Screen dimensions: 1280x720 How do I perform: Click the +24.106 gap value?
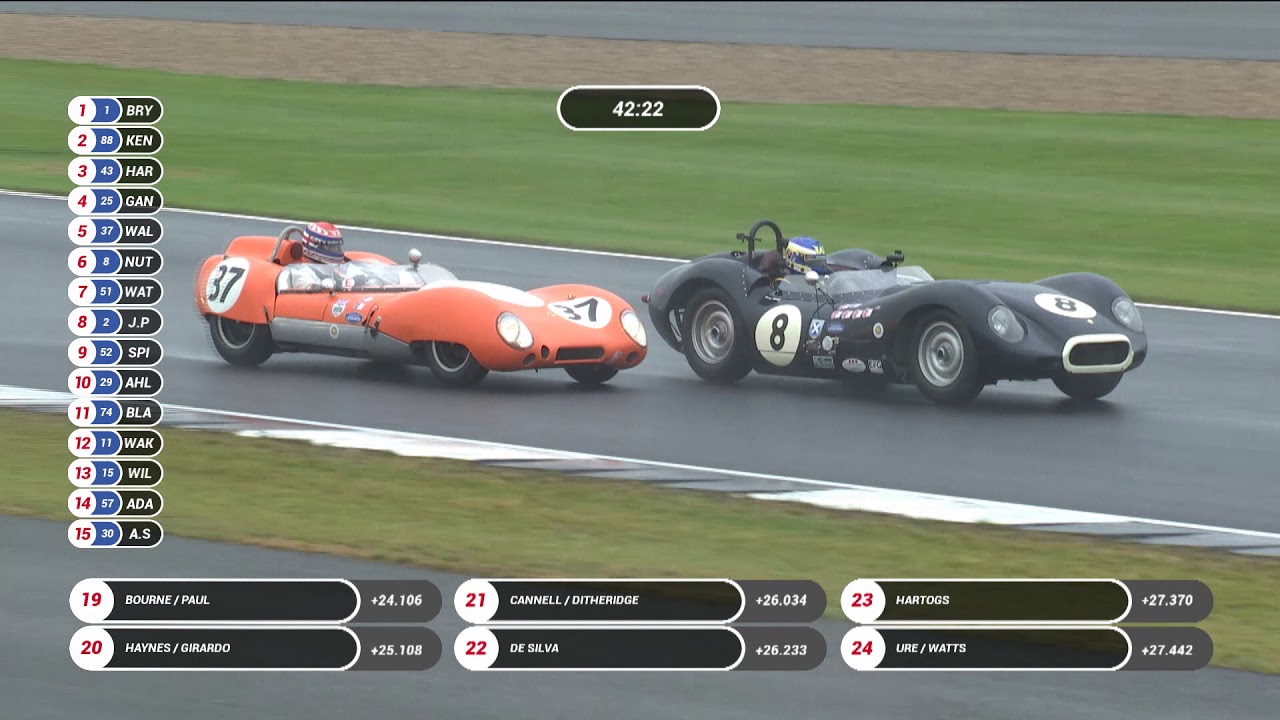click(396, 601)
